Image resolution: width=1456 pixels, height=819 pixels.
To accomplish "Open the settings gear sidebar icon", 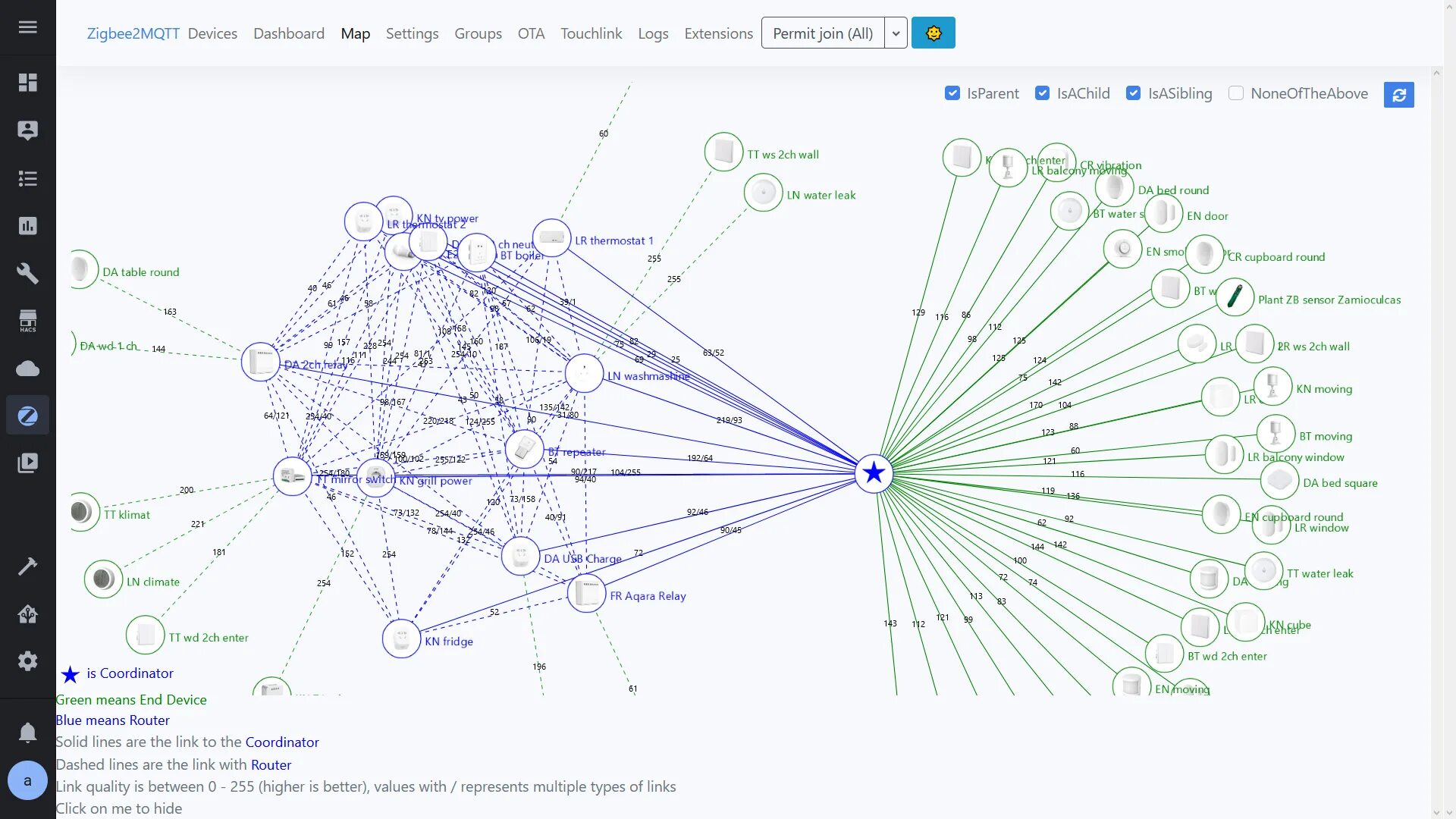I will (27, 661).
